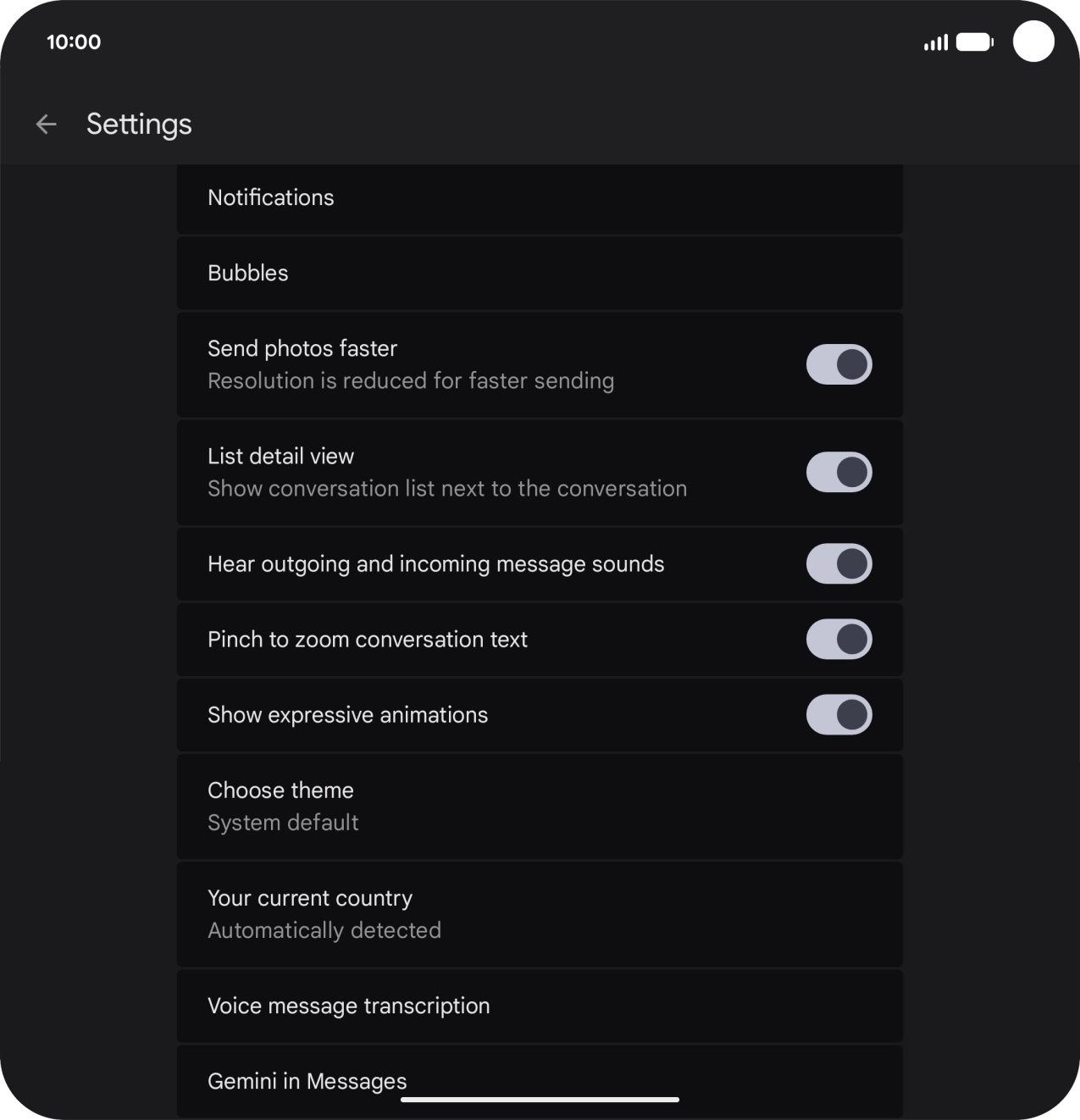The width and height of the screenshot is (1080, 1120).
Task: Tap the 10:00 clock in status bar
Action: pyautogui.click(x=74, y=42)
